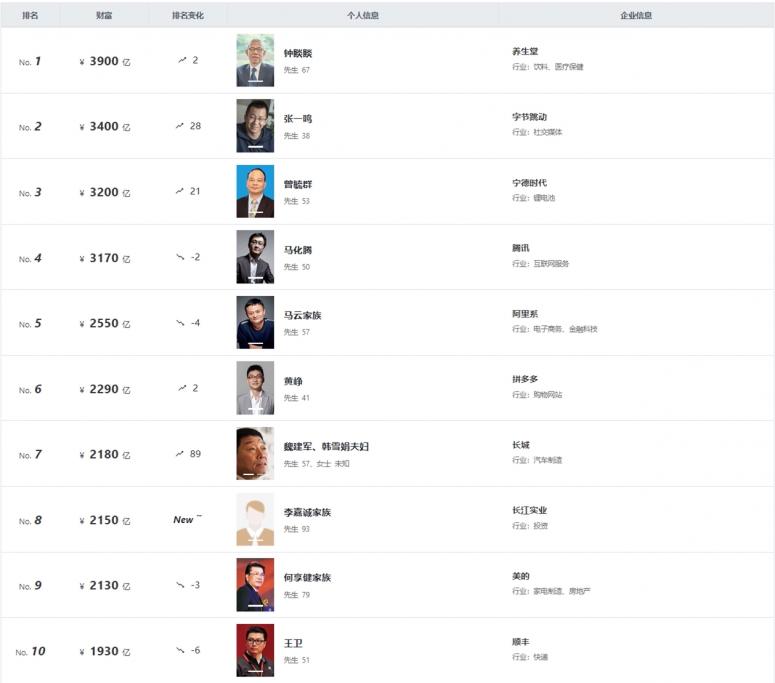This screenshot has width=775, height=683.
Task: Sort by the 财富 column header
Action: click(104, 15)
